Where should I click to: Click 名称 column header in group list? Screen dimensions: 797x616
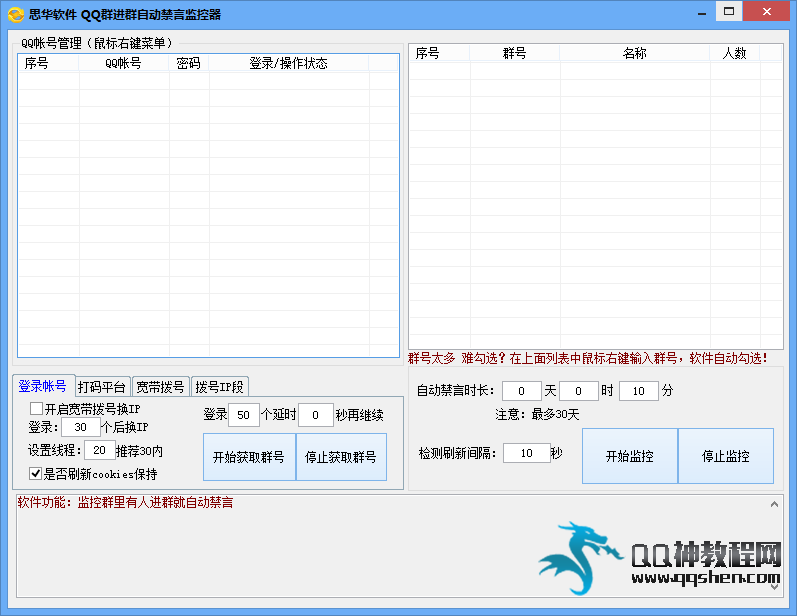click(635, 53)
